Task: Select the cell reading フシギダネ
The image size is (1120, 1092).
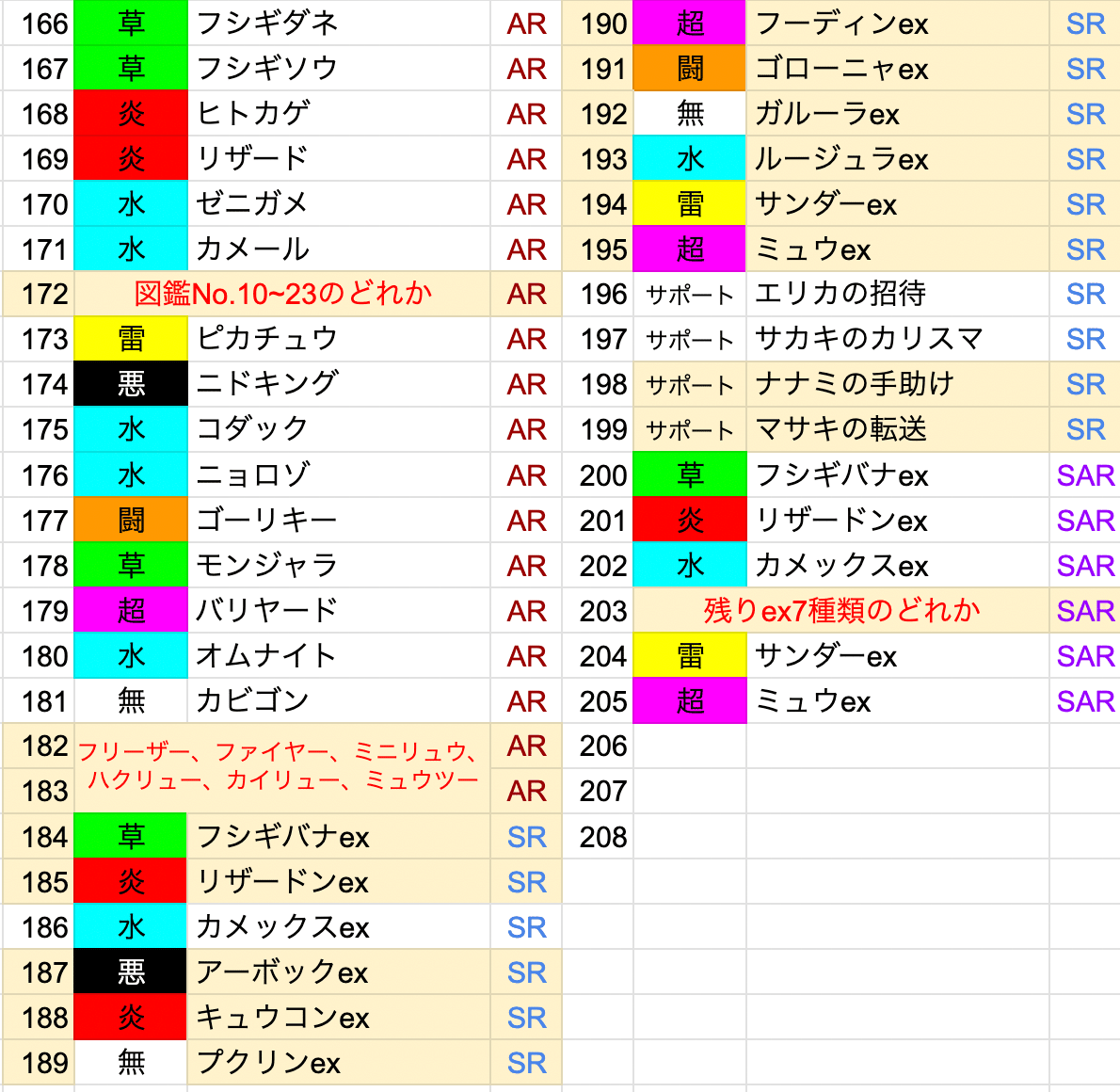Action: [x=339, y=23]
